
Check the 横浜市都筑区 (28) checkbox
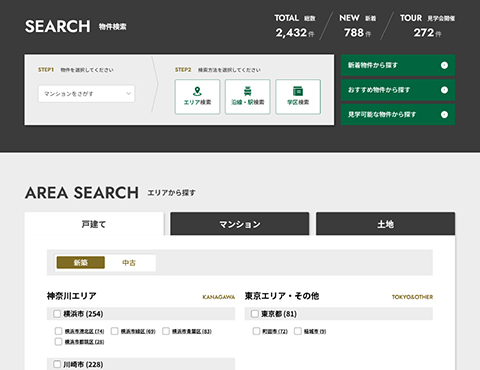pos(58,342)
